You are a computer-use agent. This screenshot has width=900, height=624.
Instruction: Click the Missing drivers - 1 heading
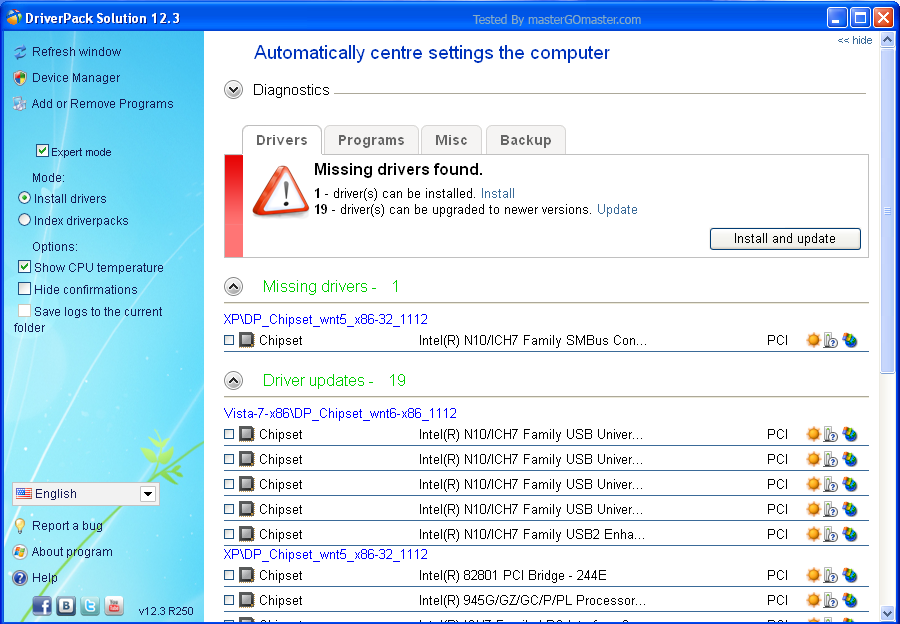tap(331, 286)
